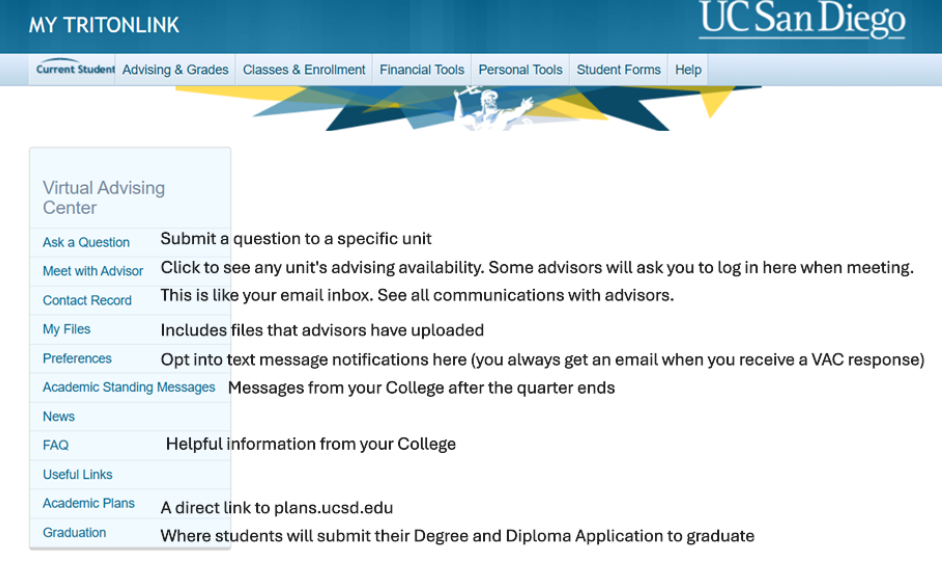Open the Current Student tab
The height and width of the screenshot is (565, 942).
coord(73,70)
